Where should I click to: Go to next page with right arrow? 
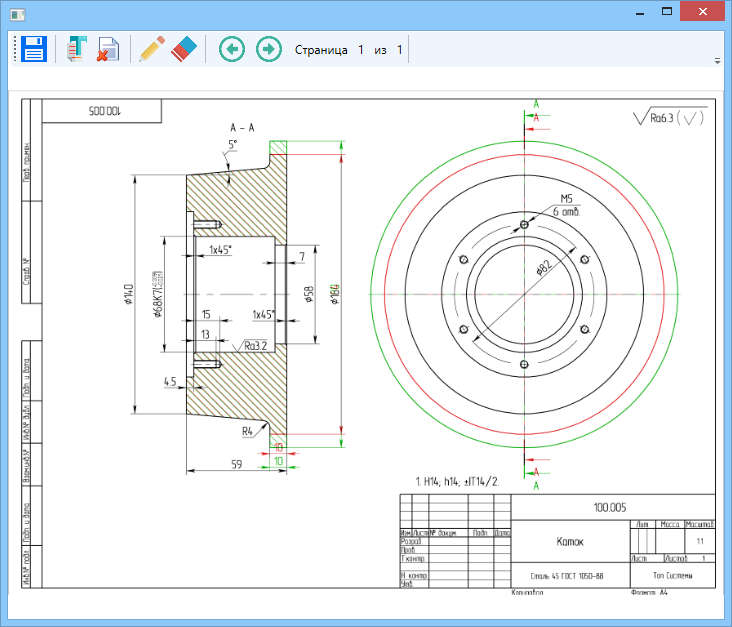[269, 49]
